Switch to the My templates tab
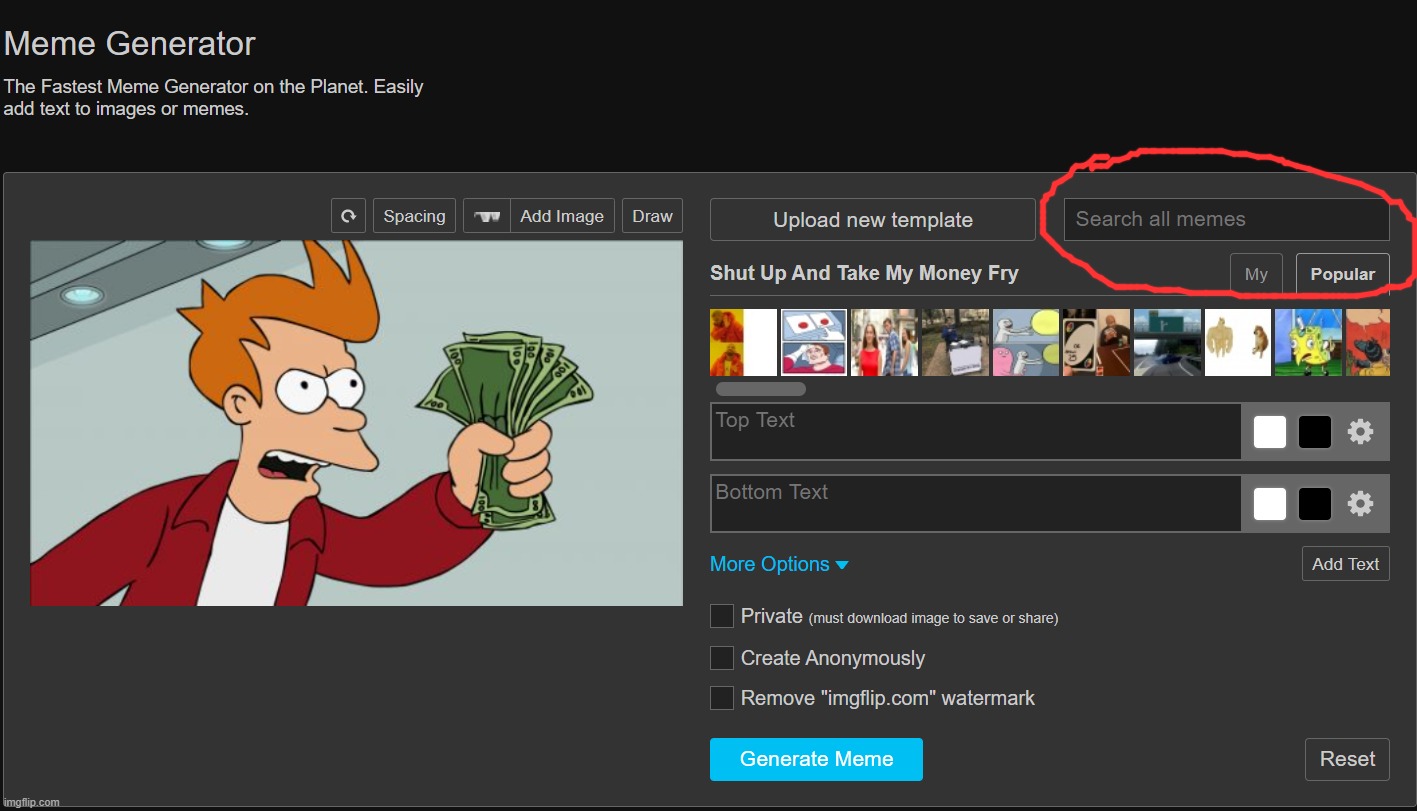 point(1256,274)
